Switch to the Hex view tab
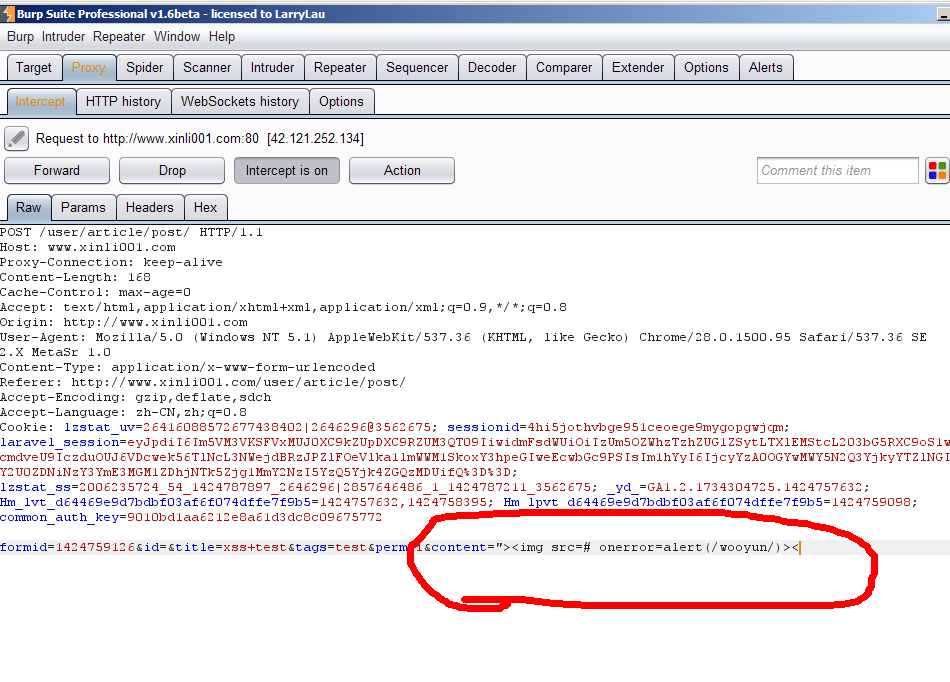Image resolution: width=950 pixels, height=682 pixels. (205, 207)
